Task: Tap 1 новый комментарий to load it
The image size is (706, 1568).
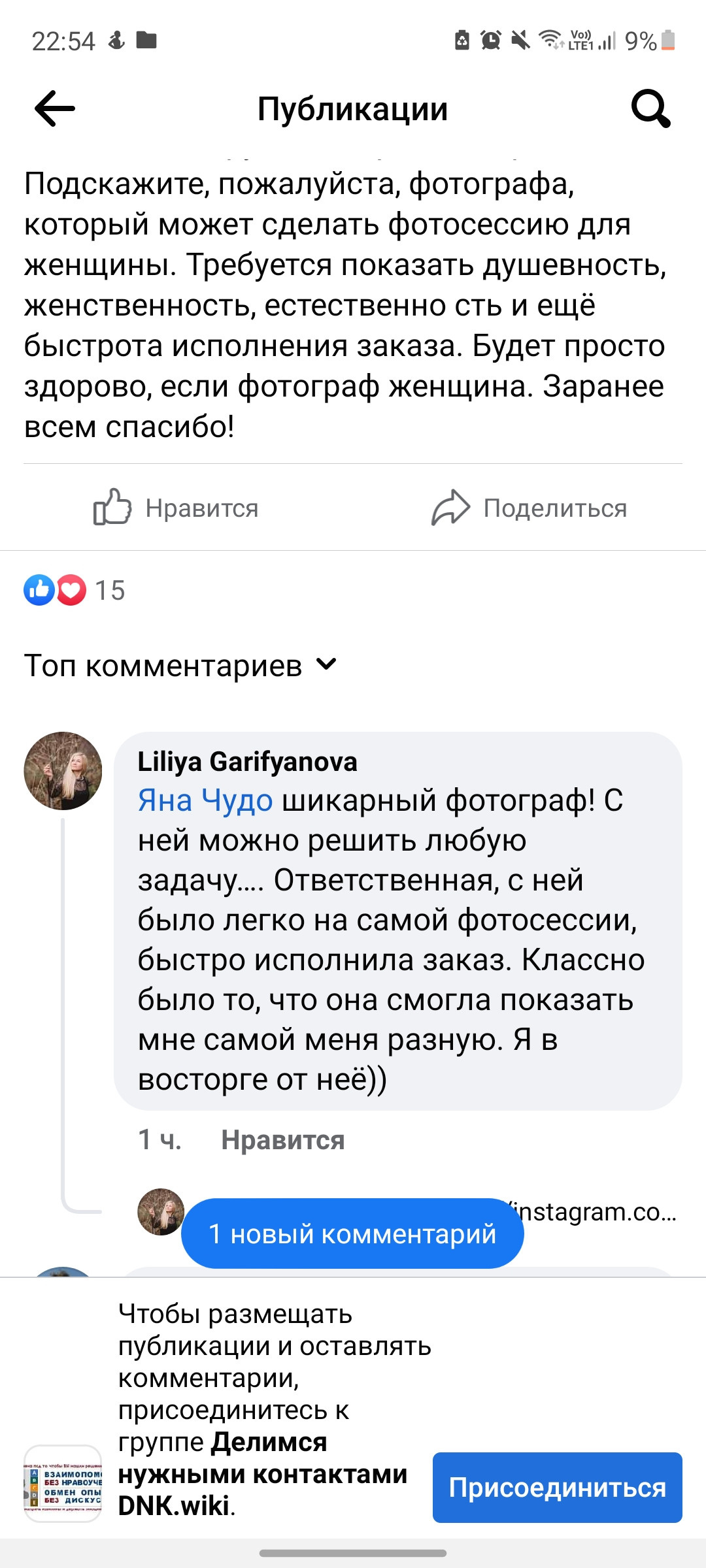Action: (x=353, y=1235)
